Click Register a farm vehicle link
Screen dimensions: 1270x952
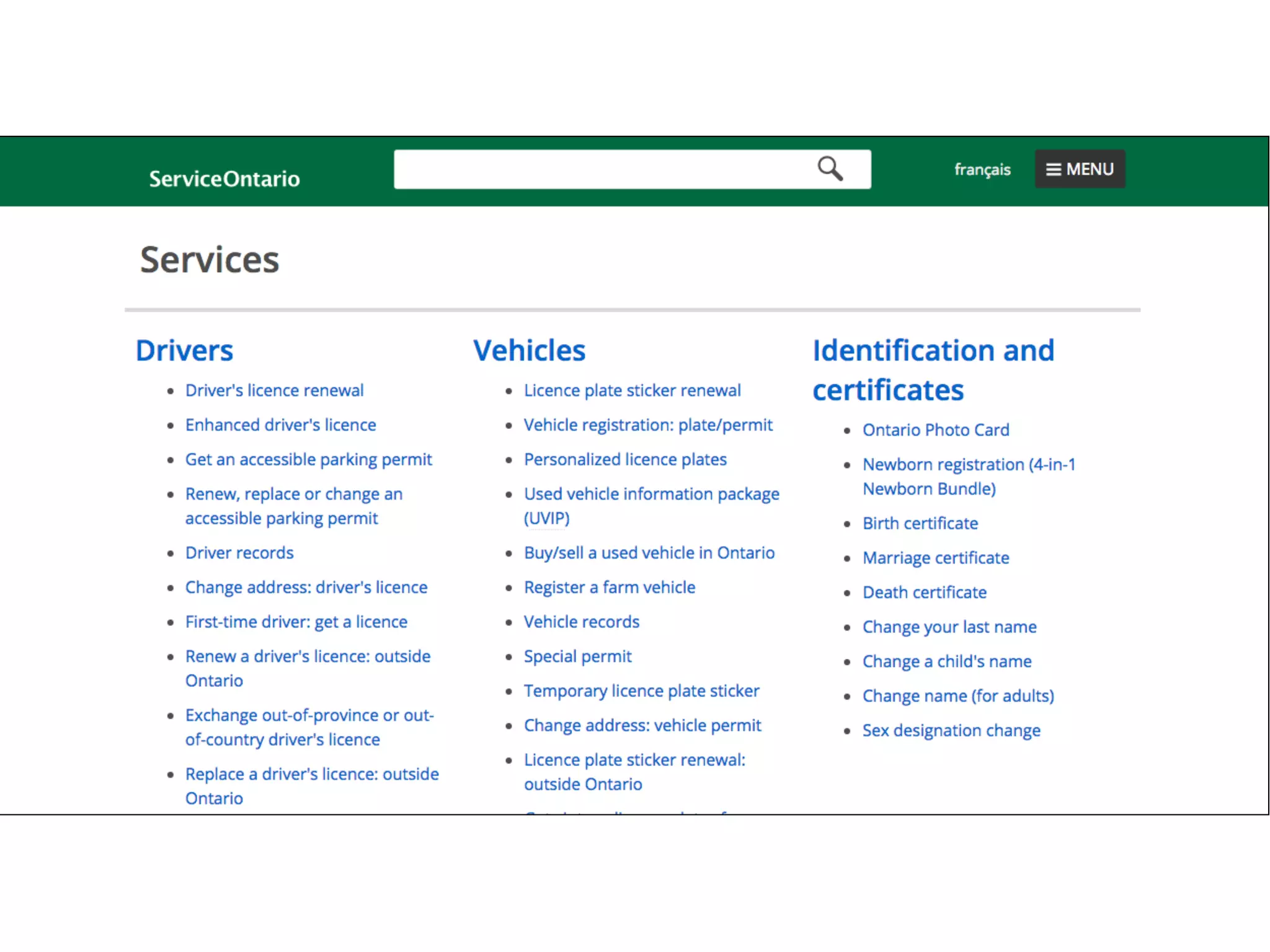609,587
